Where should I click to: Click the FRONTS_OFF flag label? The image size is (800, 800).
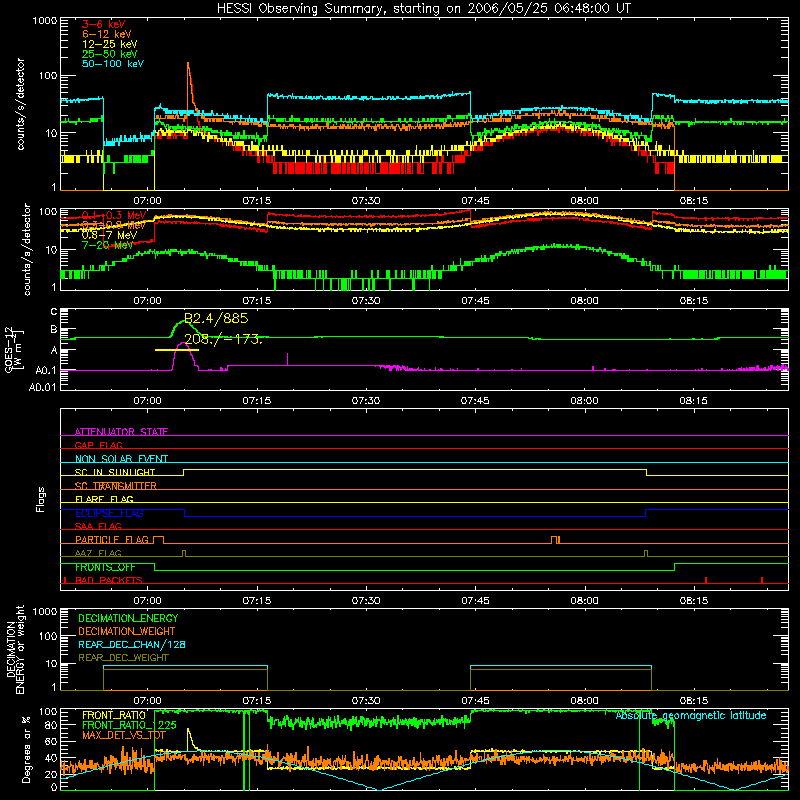[105, 567]
